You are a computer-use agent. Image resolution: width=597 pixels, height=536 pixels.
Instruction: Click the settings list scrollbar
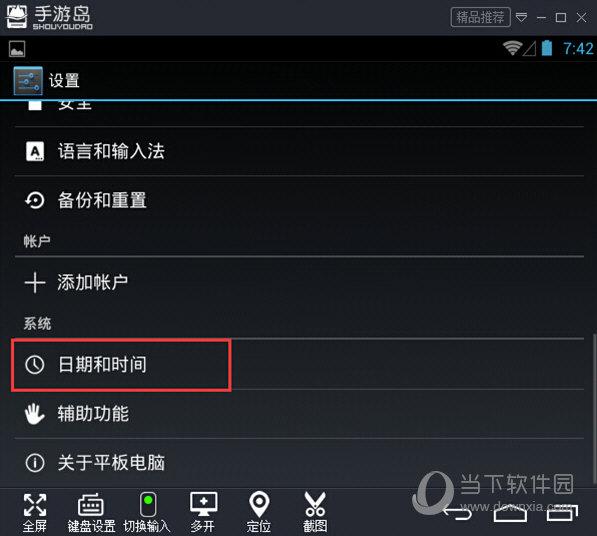[x=594, y=409]
